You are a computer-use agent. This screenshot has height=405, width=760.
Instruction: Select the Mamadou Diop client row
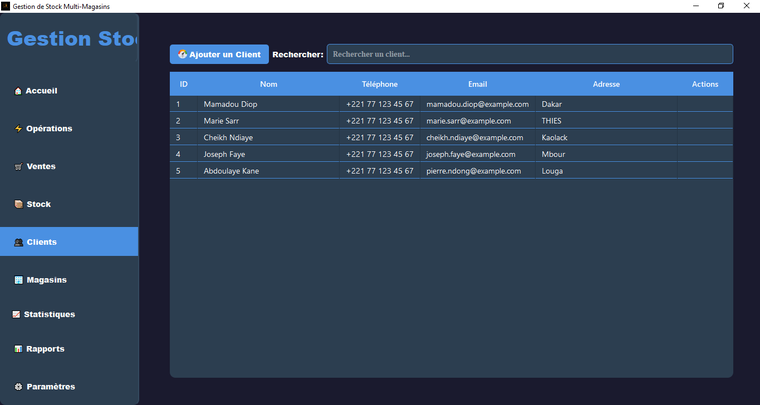coord(230,104)
